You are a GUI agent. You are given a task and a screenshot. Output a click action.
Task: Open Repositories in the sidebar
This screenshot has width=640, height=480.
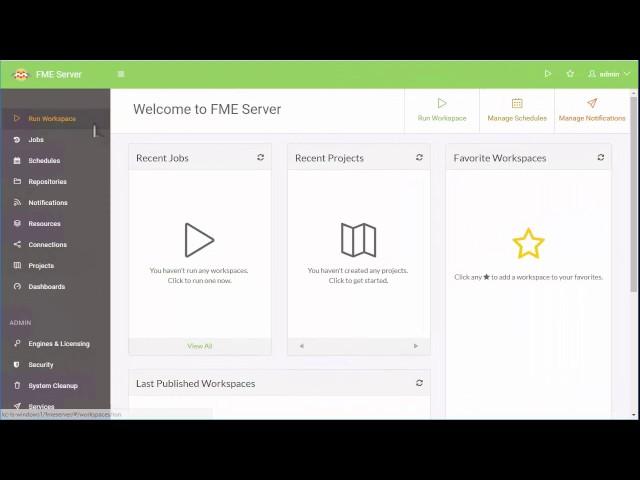point(55,182)
